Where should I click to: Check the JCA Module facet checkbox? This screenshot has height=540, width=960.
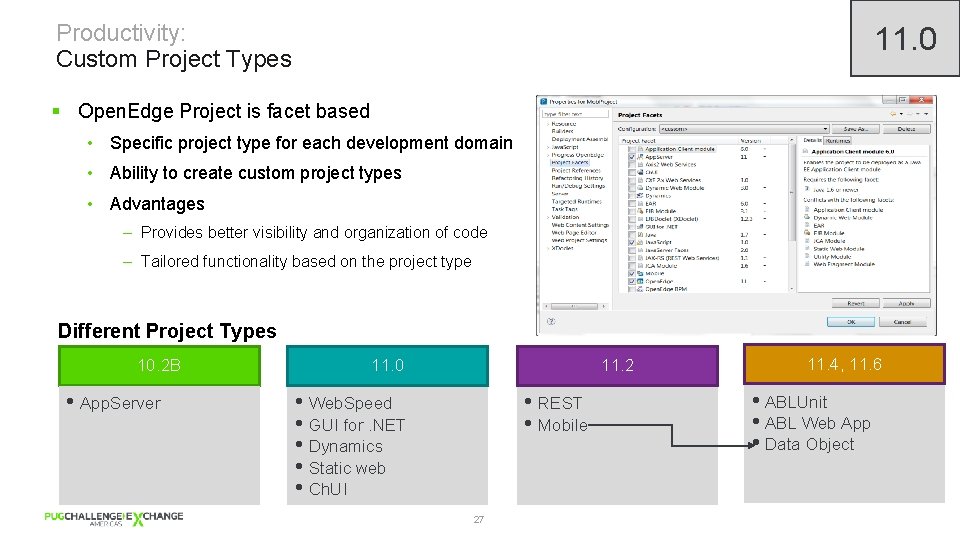632,266
